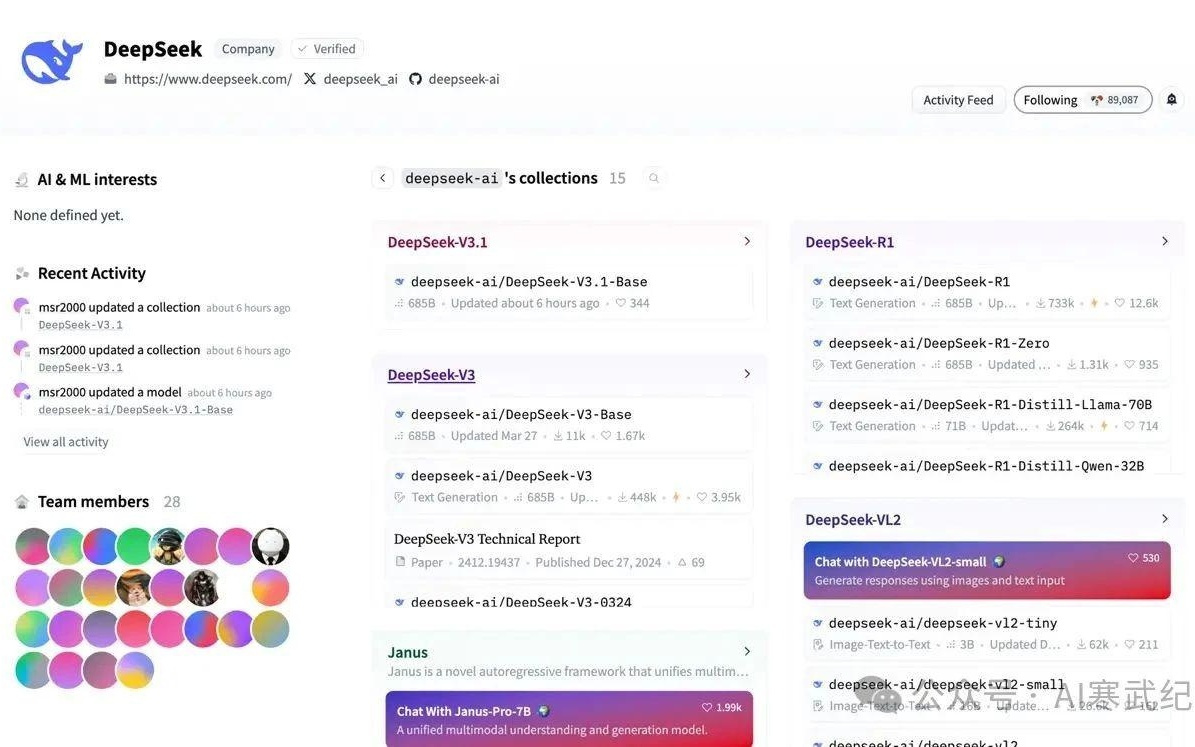Viewport: 1195px width, 747px height.
Task: Open the Janus collection title
Action: click(408, 652)
